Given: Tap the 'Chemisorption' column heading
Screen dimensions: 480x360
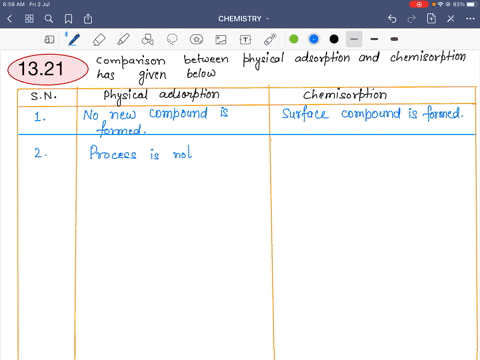Looking at the screenshot, I should [345, 95].
